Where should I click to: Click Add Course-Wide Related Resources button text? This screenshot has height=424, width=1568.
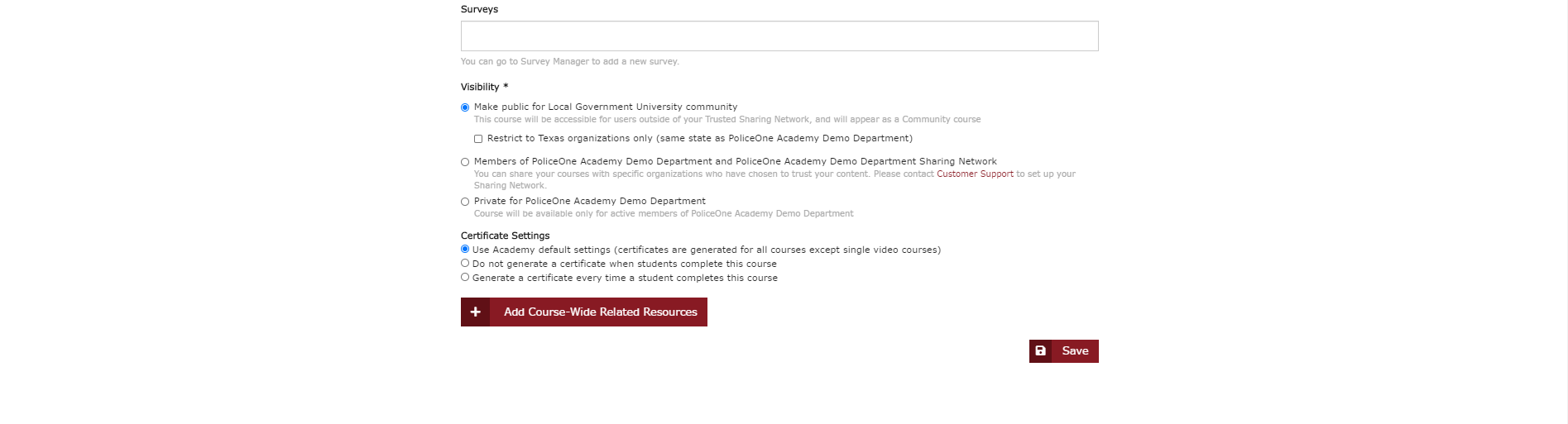[x=601, y=312]
